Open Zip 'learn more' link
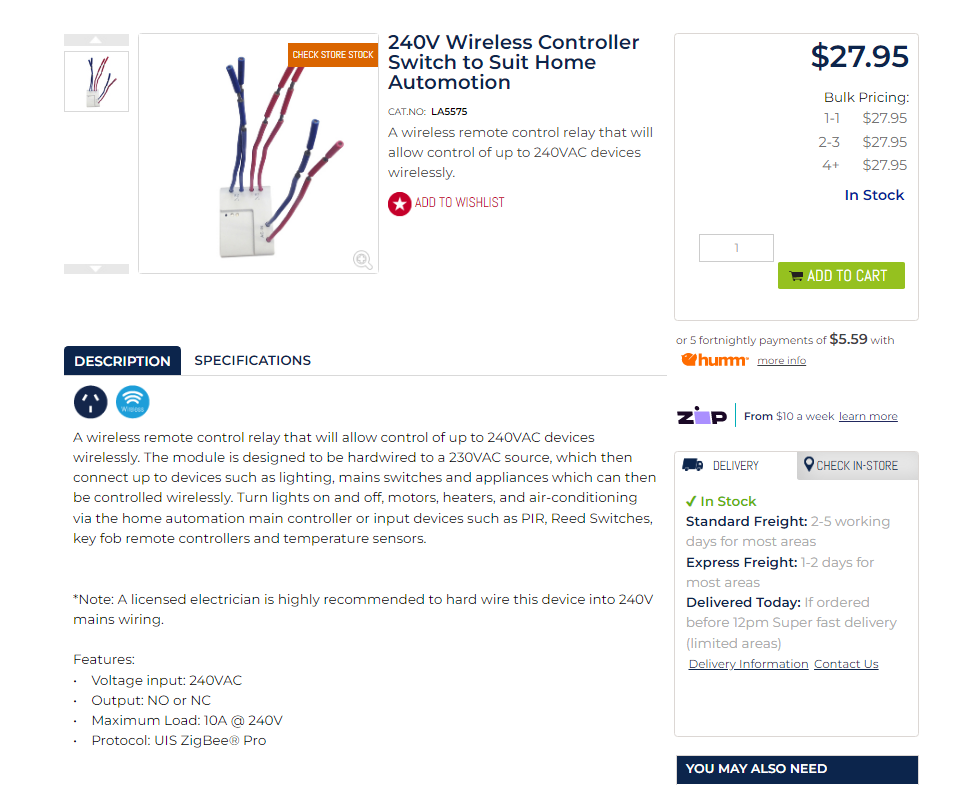The image size is (955, 785). pyautogui.click(x=868, y=416)
